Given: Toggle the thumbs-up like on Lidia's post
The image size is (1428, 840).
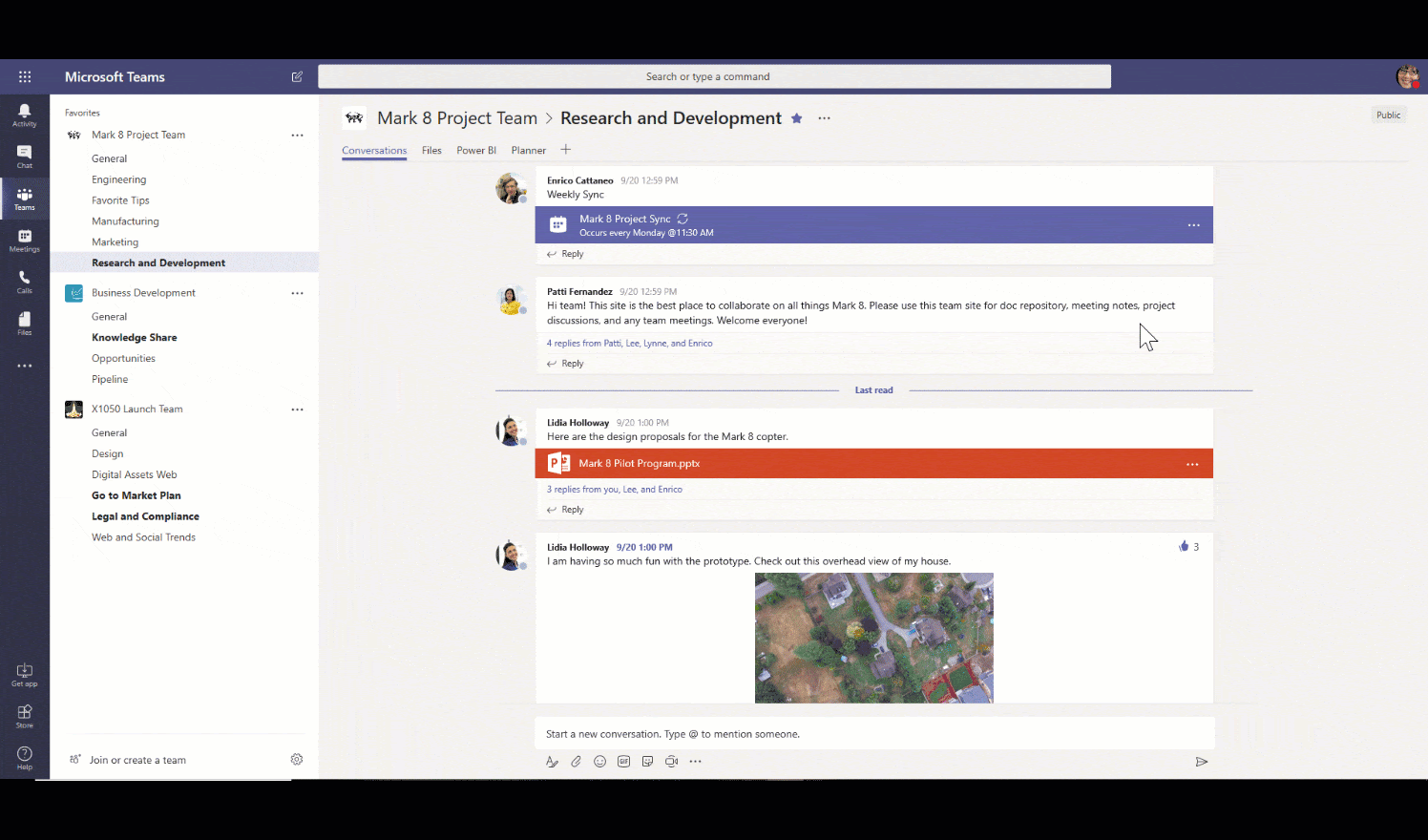Looking at the screenshot, I should (x=1184, y=547).
